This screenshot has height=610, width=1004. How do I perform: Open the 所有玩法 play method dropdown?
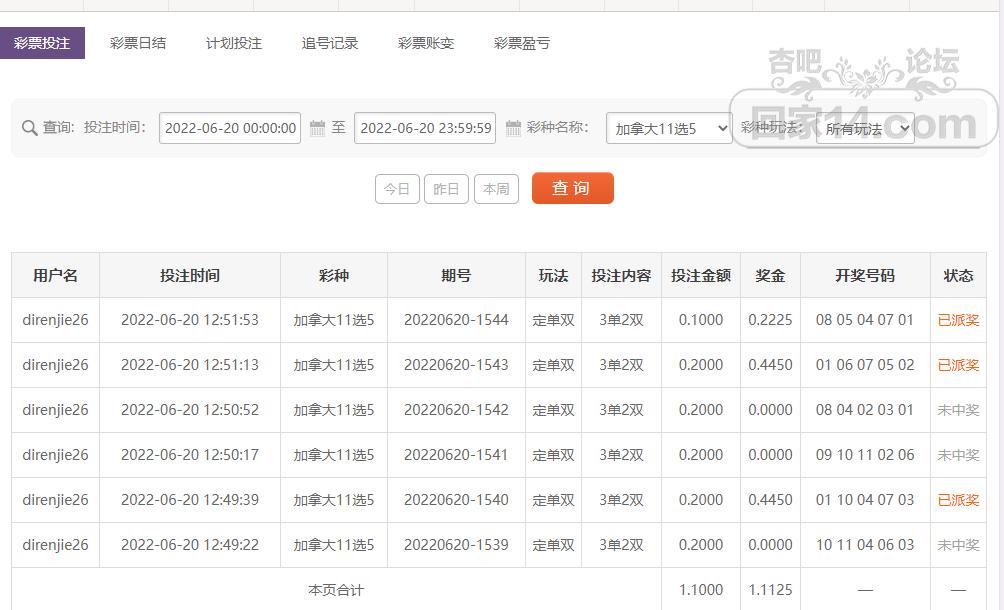tap(864, 128)
